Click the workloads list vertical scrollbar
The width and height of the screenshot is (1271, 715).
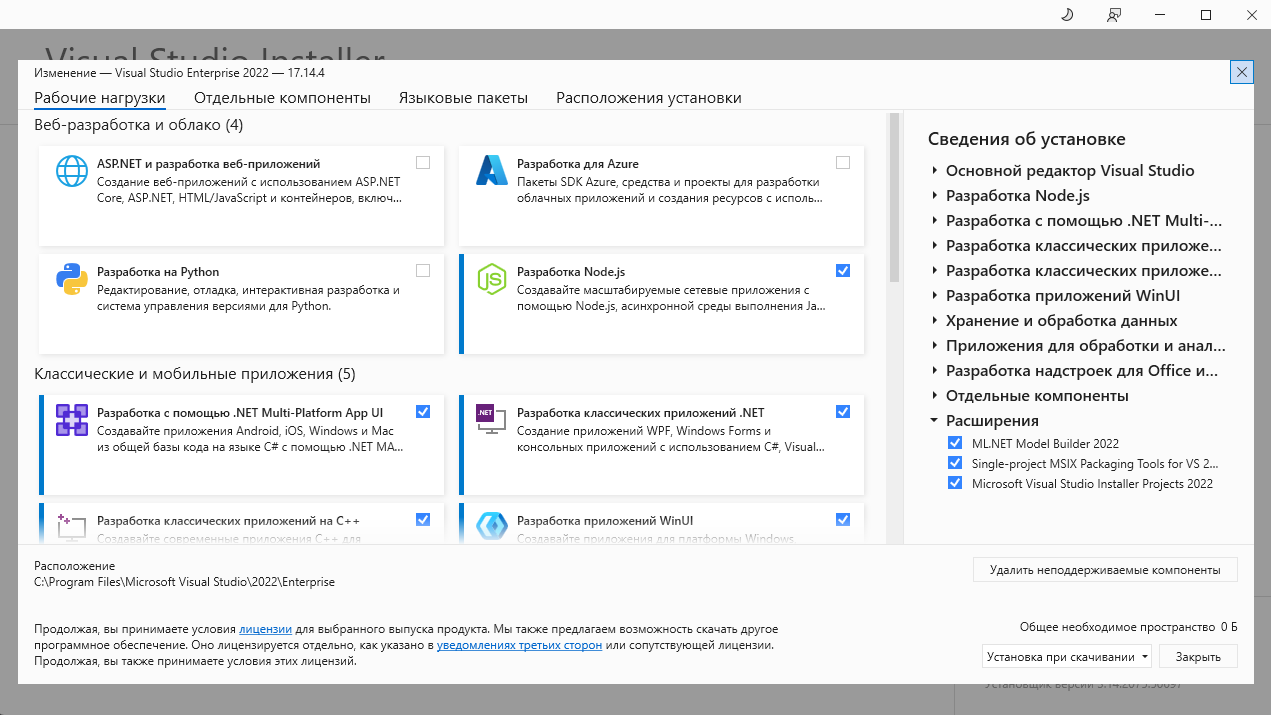(894, 200)
